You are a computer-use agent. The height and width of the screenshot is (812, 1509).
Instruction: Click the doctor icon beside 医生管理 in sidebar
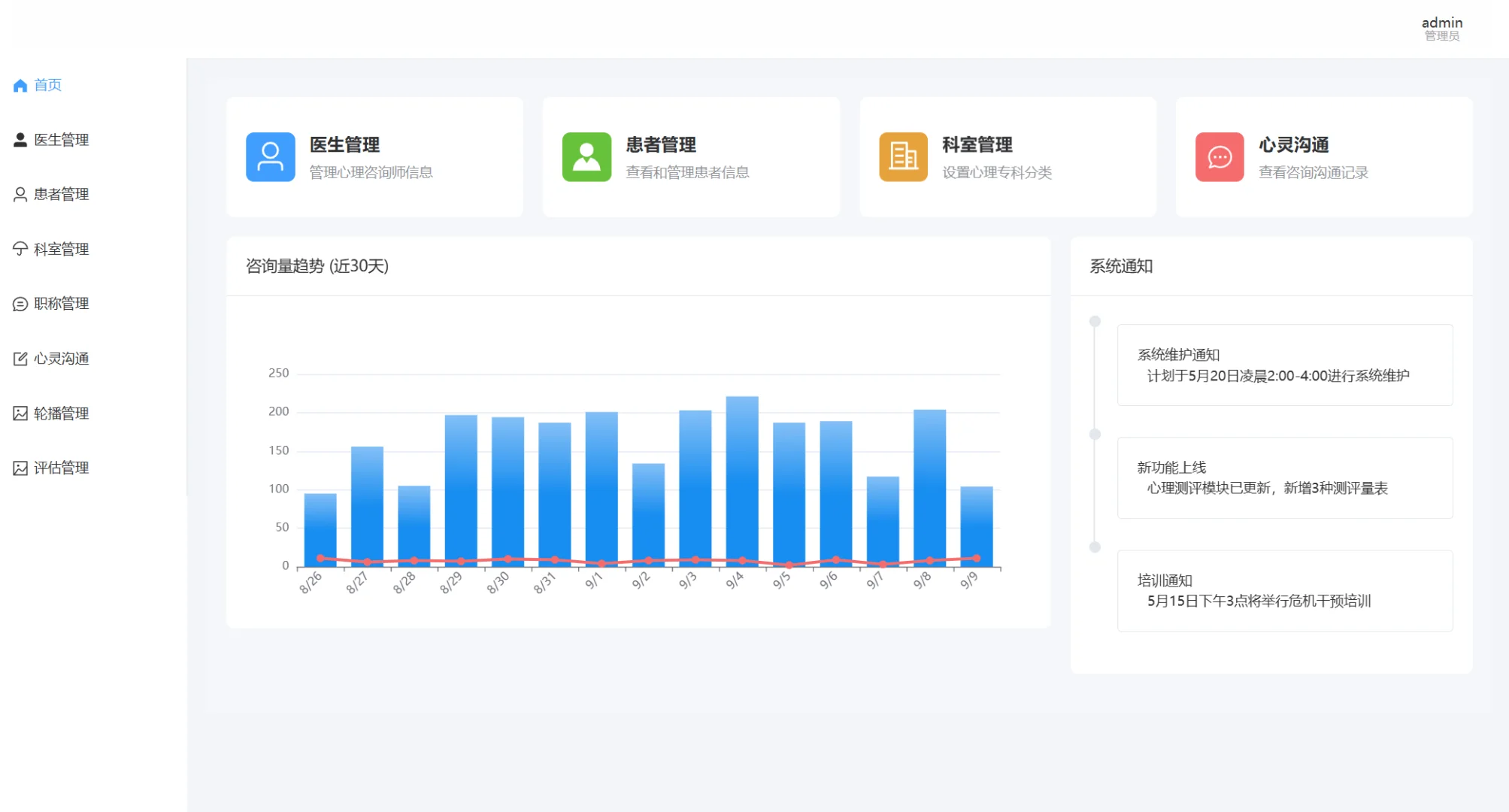coord(19,139)
